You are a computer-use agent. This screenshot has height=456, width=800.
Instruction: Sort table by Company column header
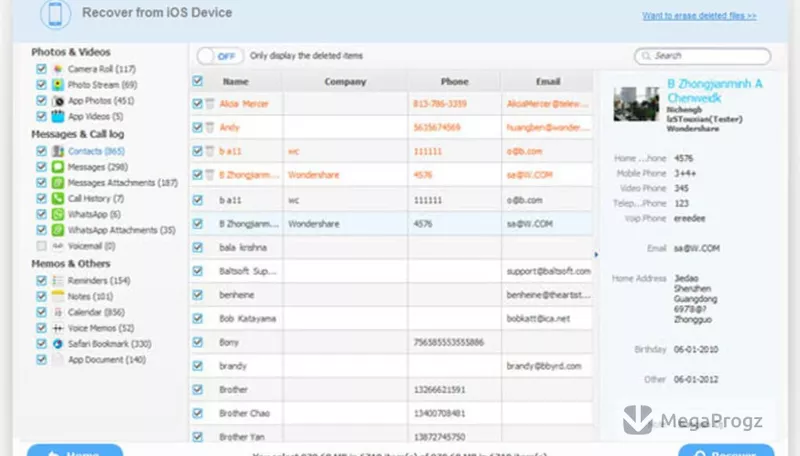[345, 81]
